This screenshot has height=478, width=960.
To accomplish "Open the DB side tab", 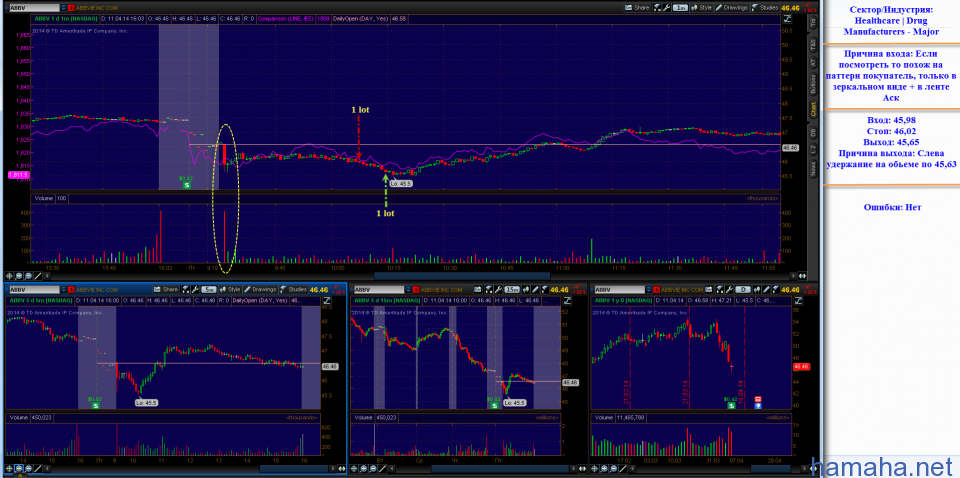I will tap(812, 132).
